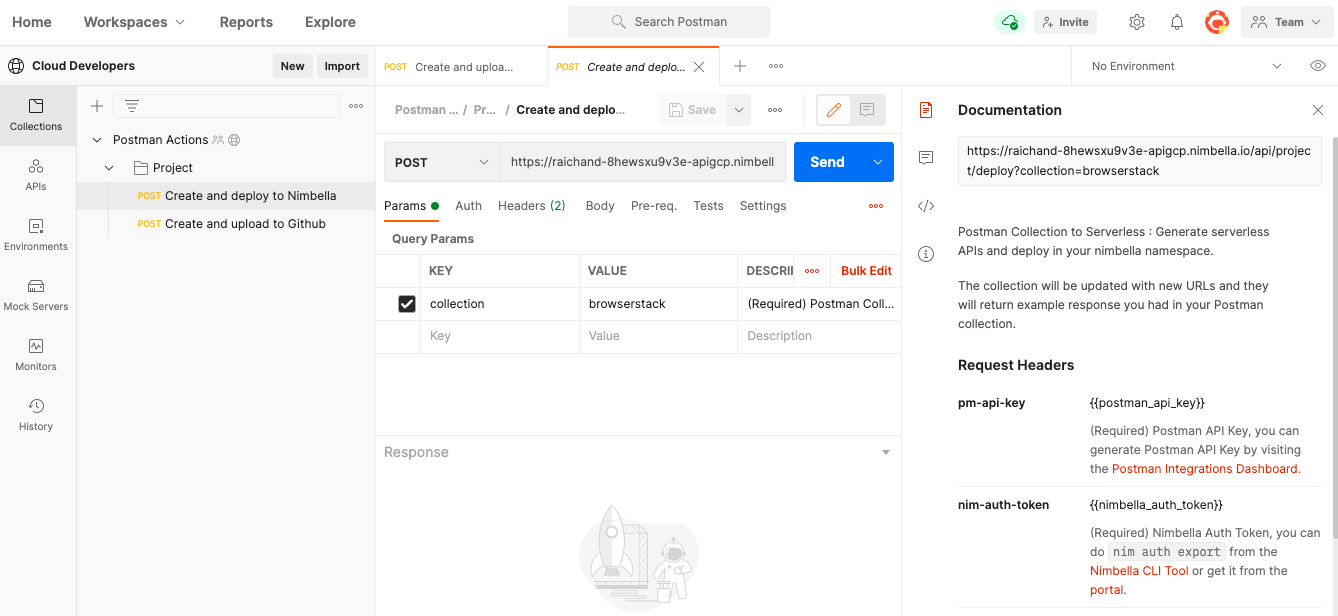
Task: Open the Reports page
Action: pos(246,22)
